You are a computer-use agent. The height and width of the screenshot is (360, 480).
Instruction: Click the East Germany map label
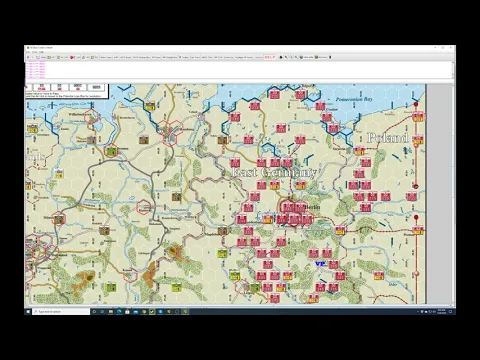[273, 172]
